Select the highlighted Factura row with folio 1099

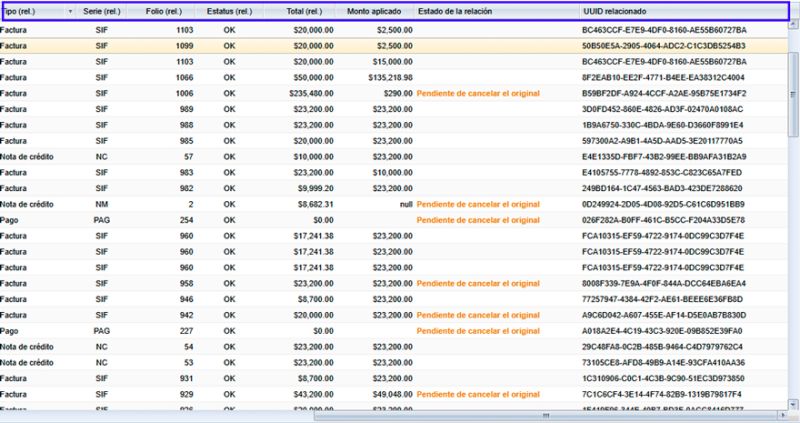[393, 46]
